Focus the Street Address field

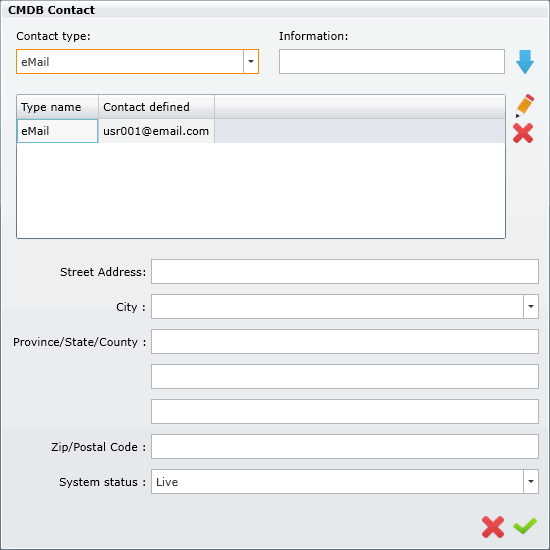coord(345,271)
